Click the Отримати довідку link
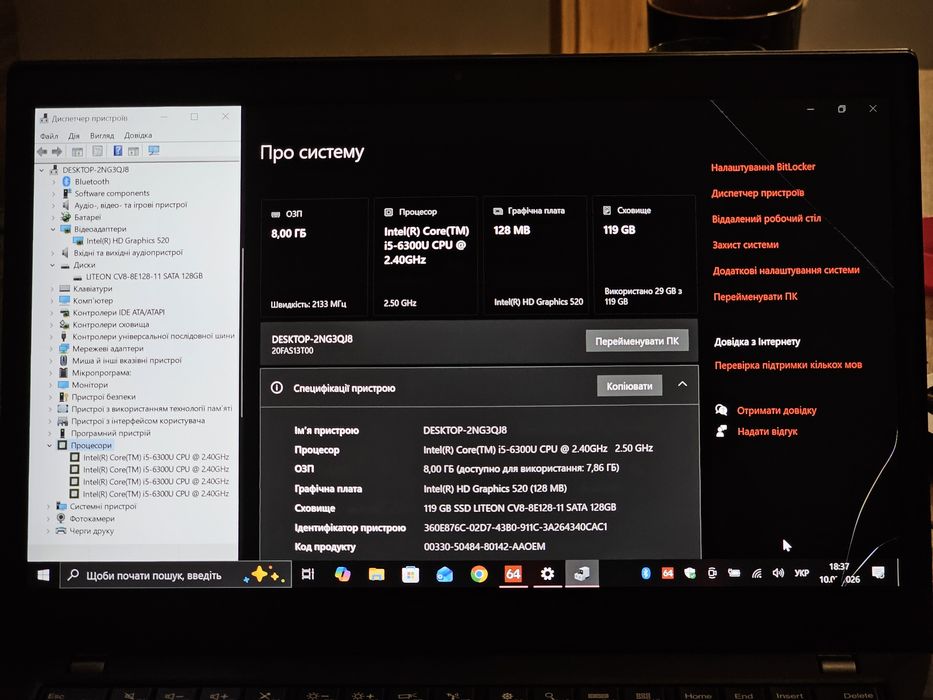This screenshot has height=700, width=933. [x=777, y=410]
